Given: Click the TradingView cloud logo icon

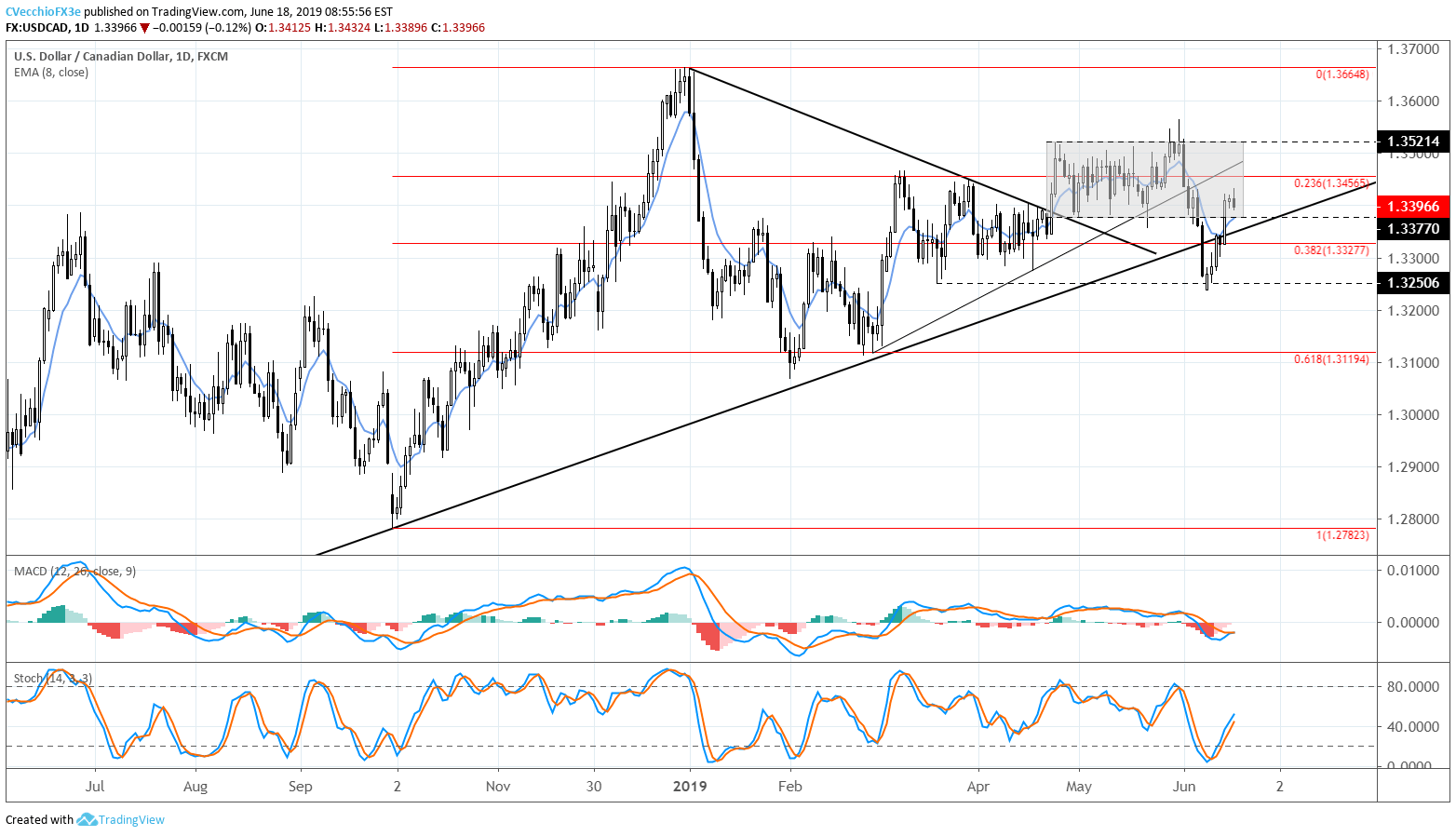Looking at the screenshot, I should pos(87,819).
